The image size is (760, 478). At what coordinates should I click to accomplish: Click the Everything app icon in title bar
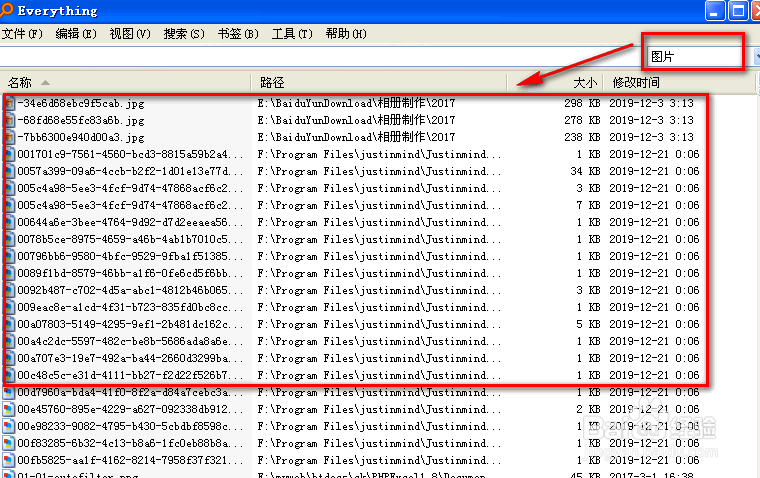[x=6, y=10]
